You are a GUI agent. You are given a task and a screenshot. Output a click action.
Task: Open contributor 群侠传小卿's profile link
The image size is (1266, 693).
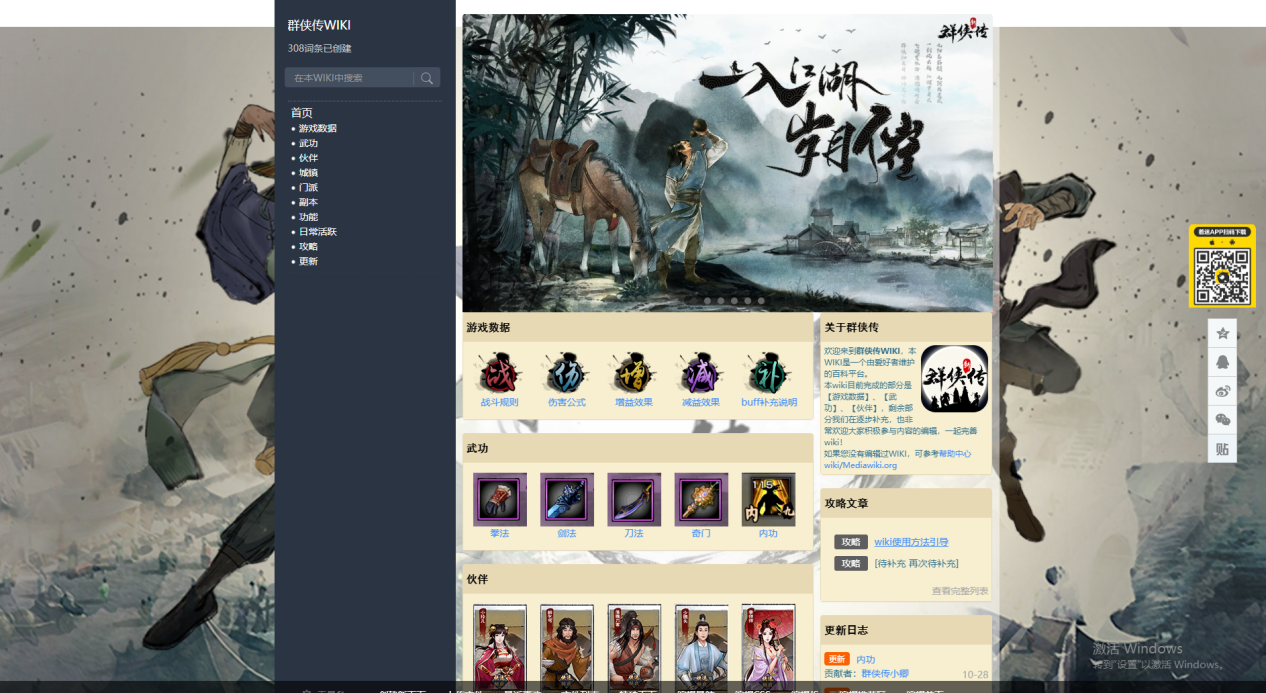[x=885, y=674]
